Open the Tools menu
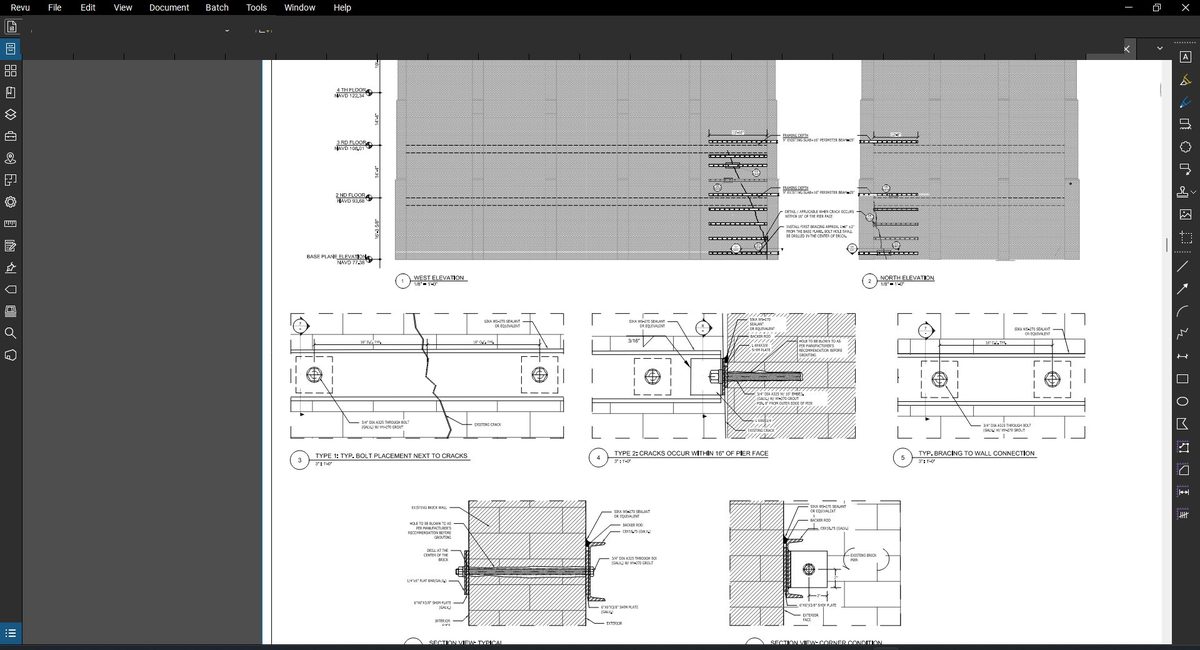Viewport: 1200px width, 650px height. (x=255, y=7)
